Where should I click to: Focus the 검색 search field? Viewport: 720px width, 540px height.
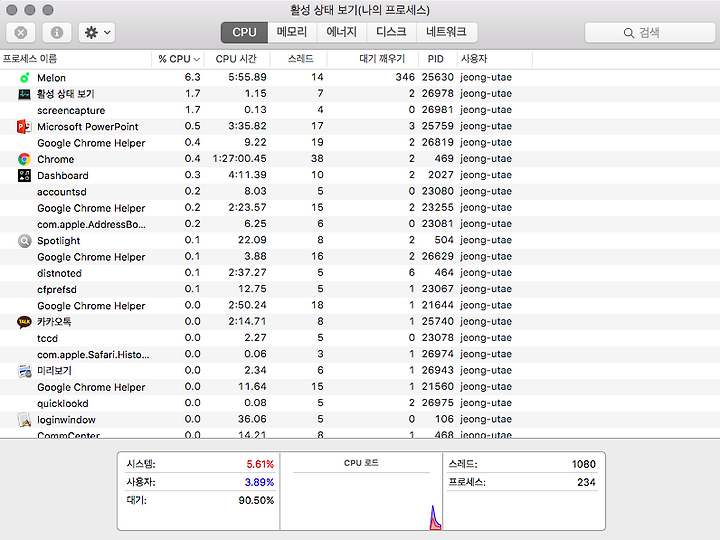click(650, 33)
